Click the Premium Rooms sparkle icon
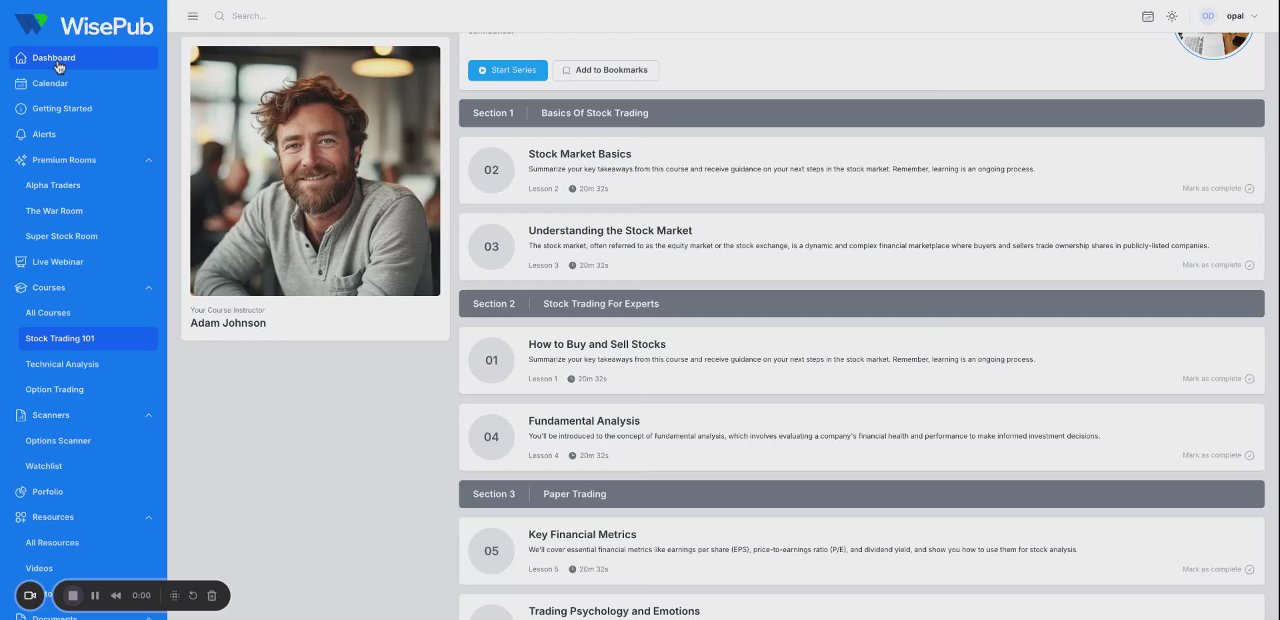Viewport: 1280px width, 620px height. pyautogui.click(x=21, y=160)
